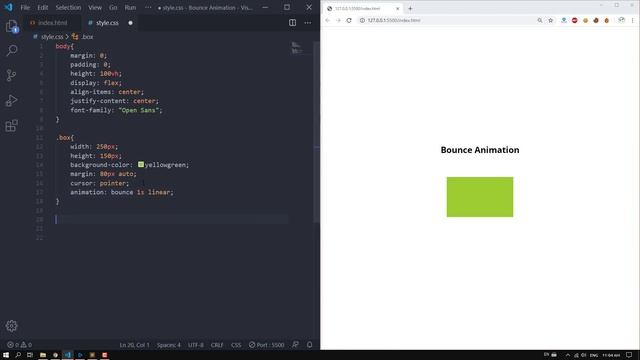
Task: Go forward in the browser
Action: (x=338, y=20)
